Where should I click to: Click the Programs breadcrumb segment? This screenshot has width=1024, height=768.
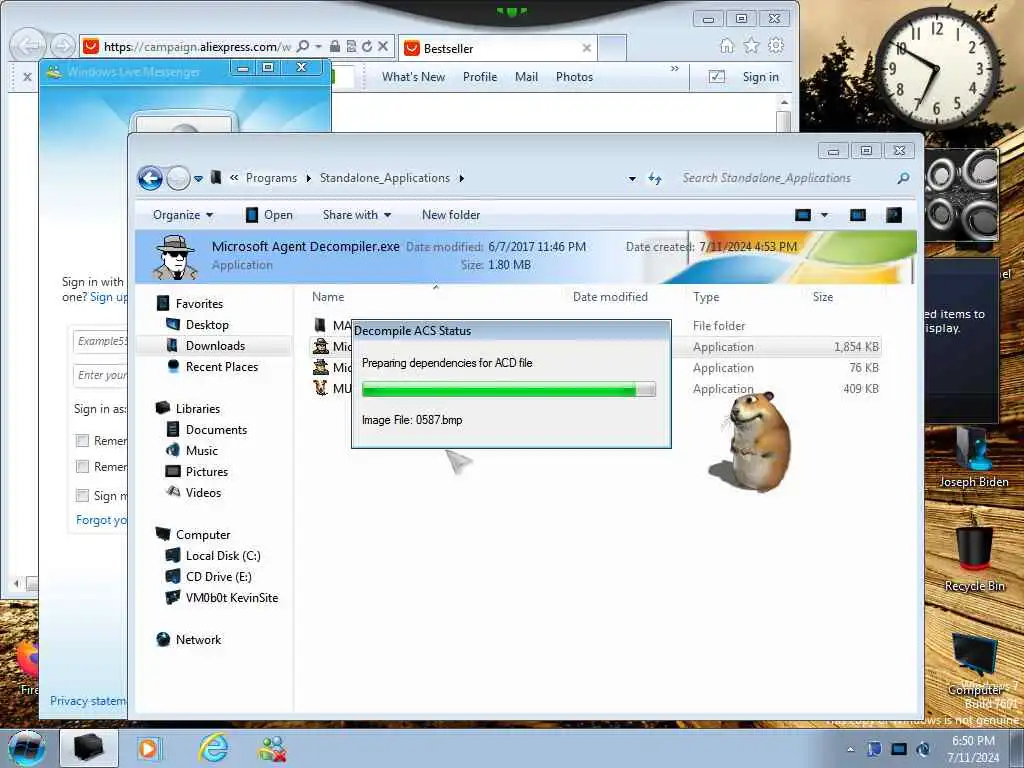point(271,178)
